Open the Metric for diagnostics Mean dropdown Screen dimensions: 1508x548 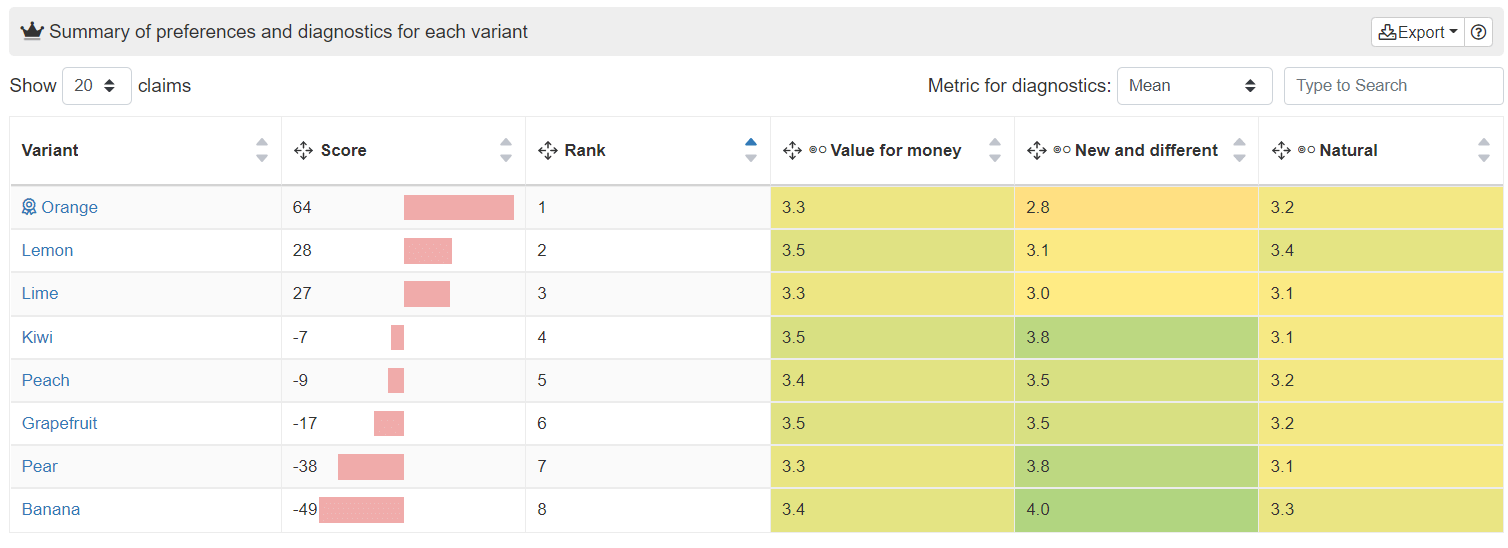tap(1195, 86)
